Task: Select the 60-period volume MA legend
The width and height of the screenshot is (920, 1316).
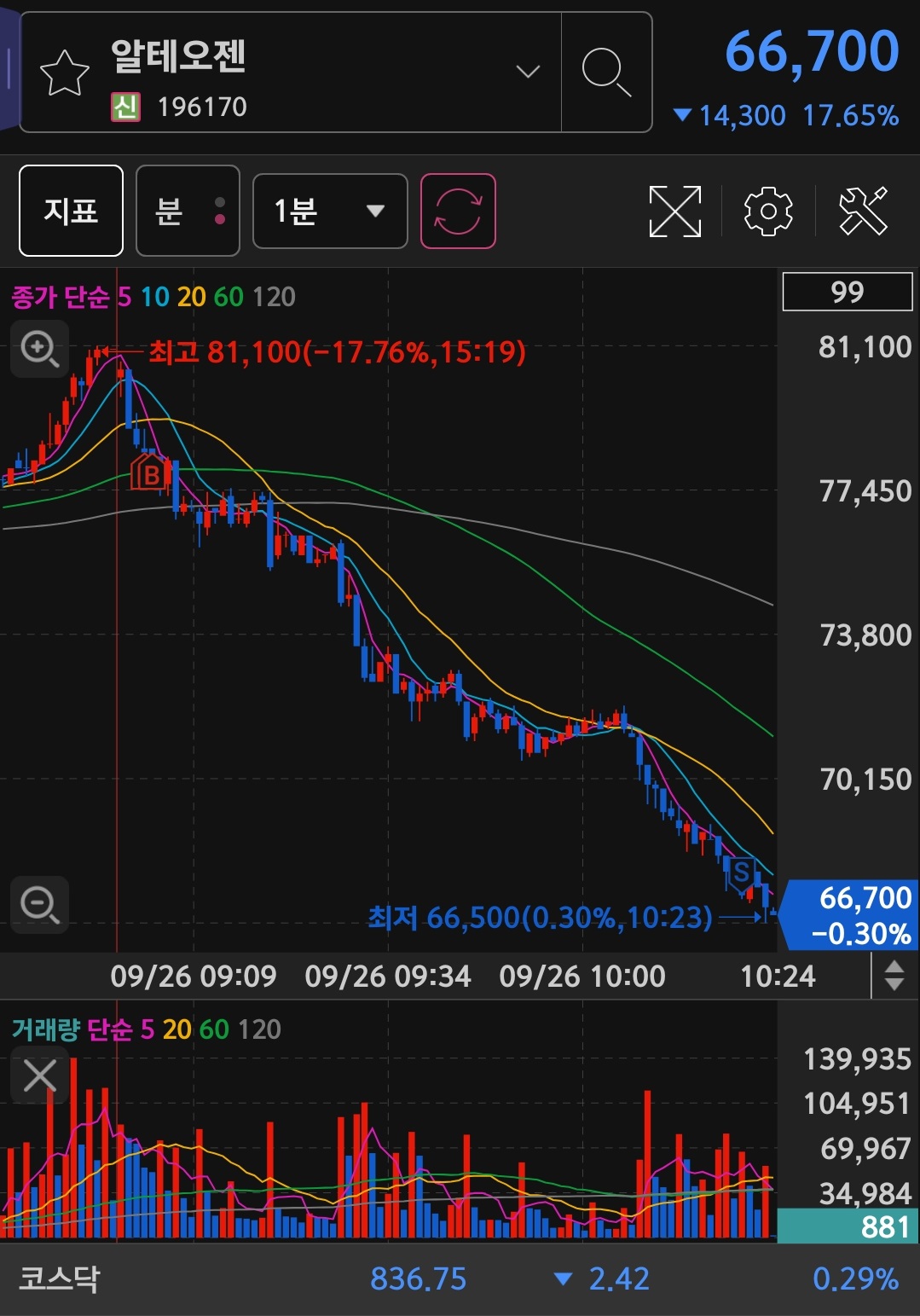Action: click(x=214, y=1029)
